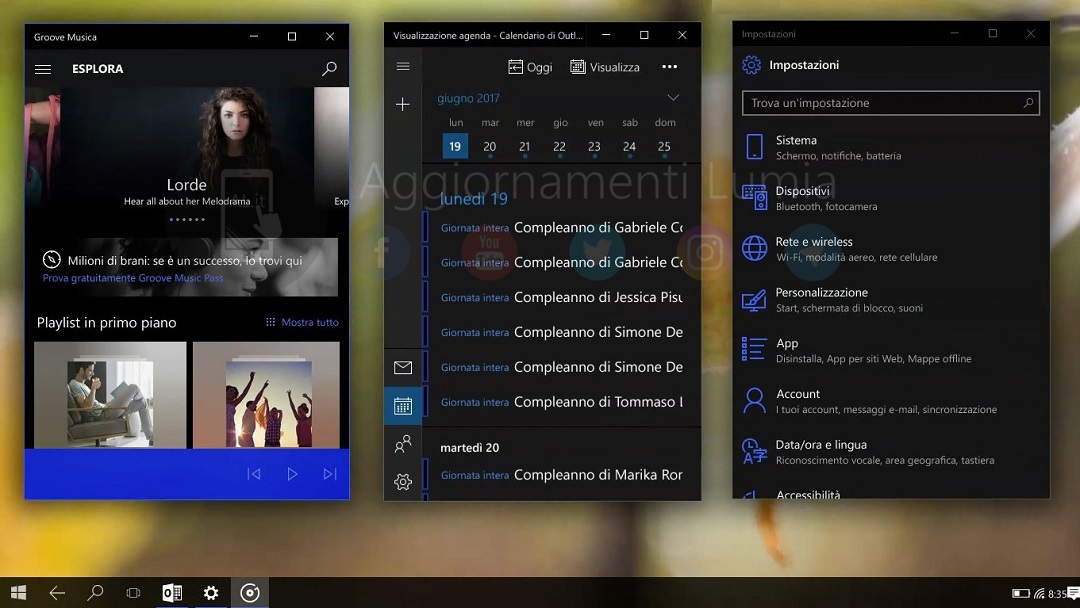Image resolution: width=1080 pixels, height=608 pixels.
Task: Open Prova gratuitamente Groove Music Pass link
Action: pos(133,278)
